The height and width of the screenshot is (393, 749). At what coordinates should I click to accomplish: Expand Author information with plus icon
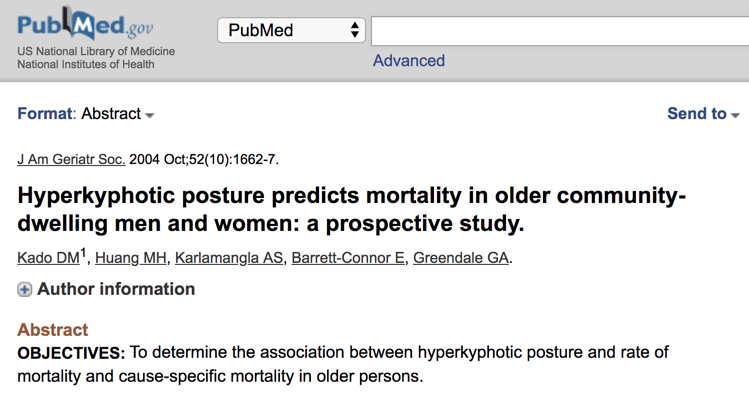pos(24,289)
